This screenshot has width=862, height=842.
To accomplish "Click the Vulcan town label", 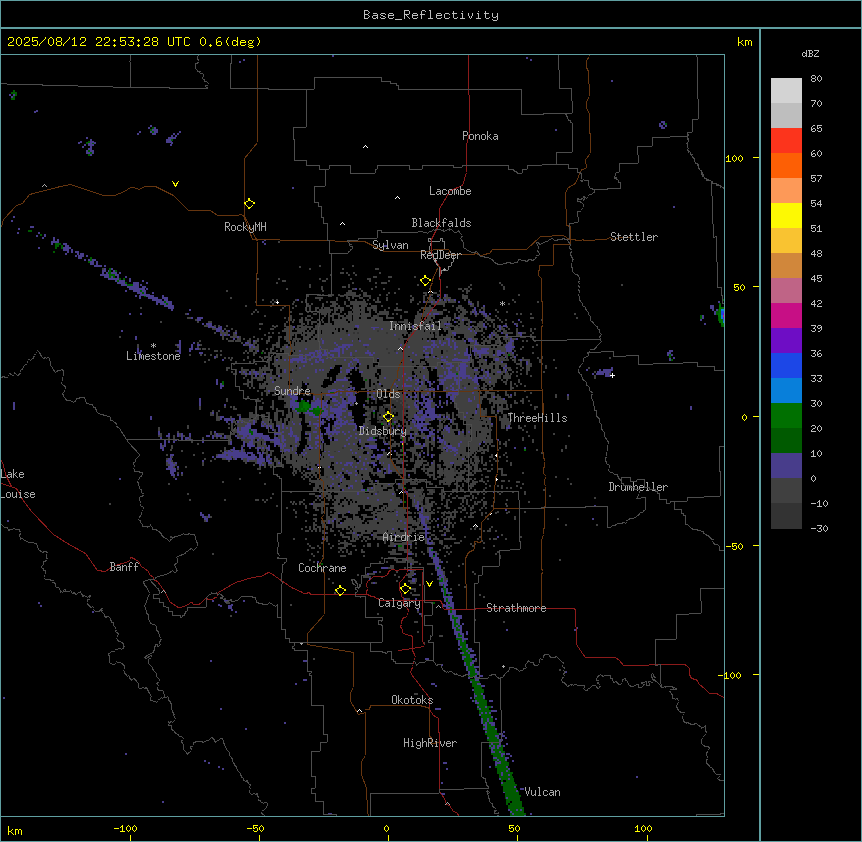I will coord(543,792).
